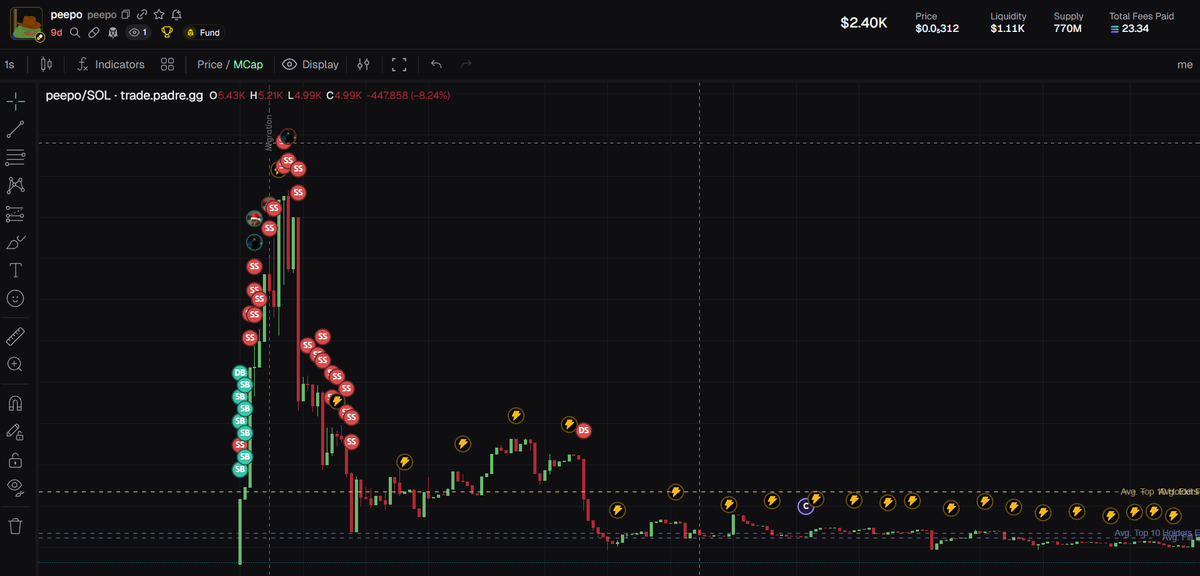Click the peepo token avatar
This screenshot has width=1200, height=576.
point(28,23)
